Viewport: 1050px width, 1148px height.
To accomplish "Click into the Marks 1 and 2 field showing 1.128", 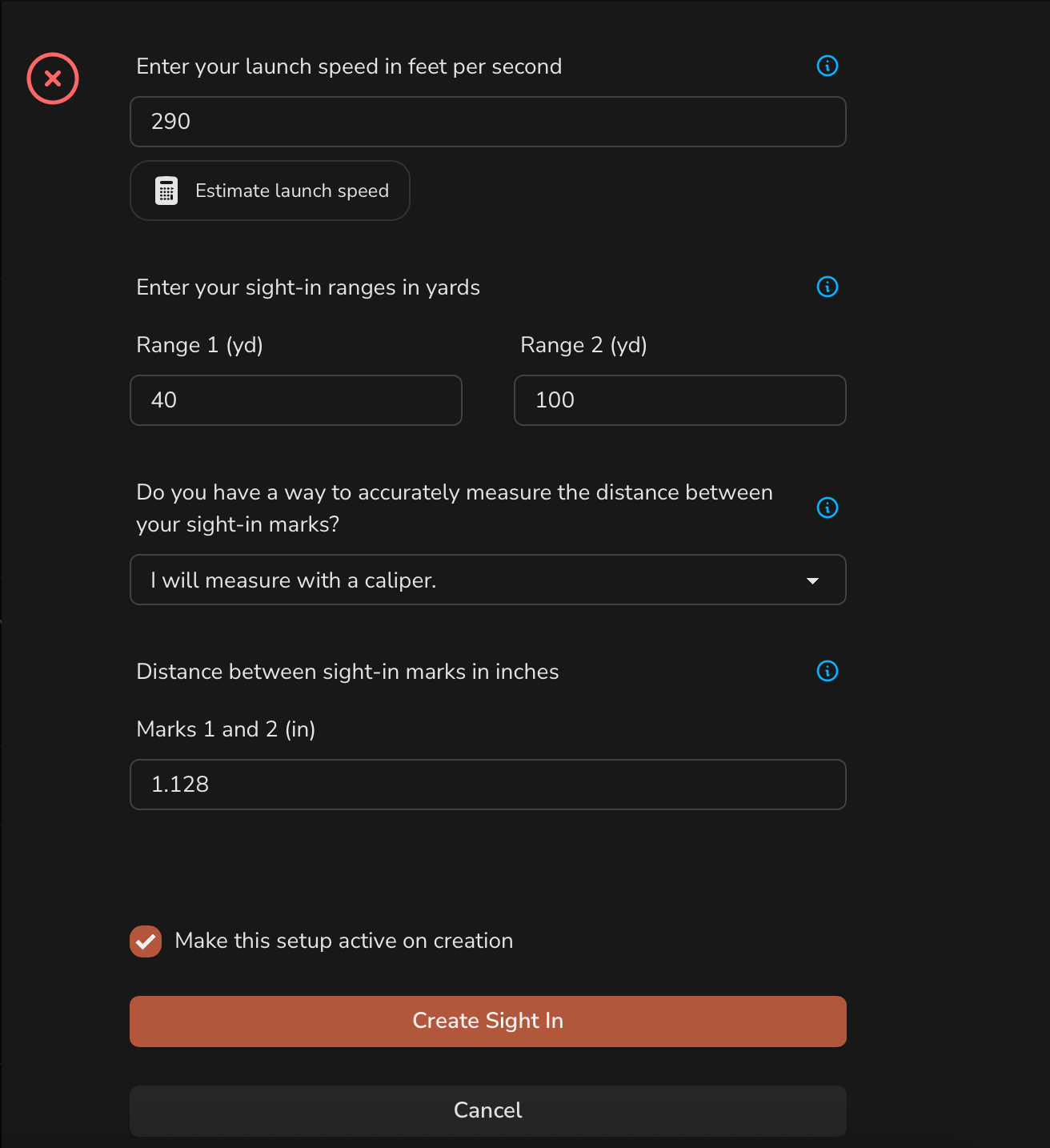I will (488, 785).
